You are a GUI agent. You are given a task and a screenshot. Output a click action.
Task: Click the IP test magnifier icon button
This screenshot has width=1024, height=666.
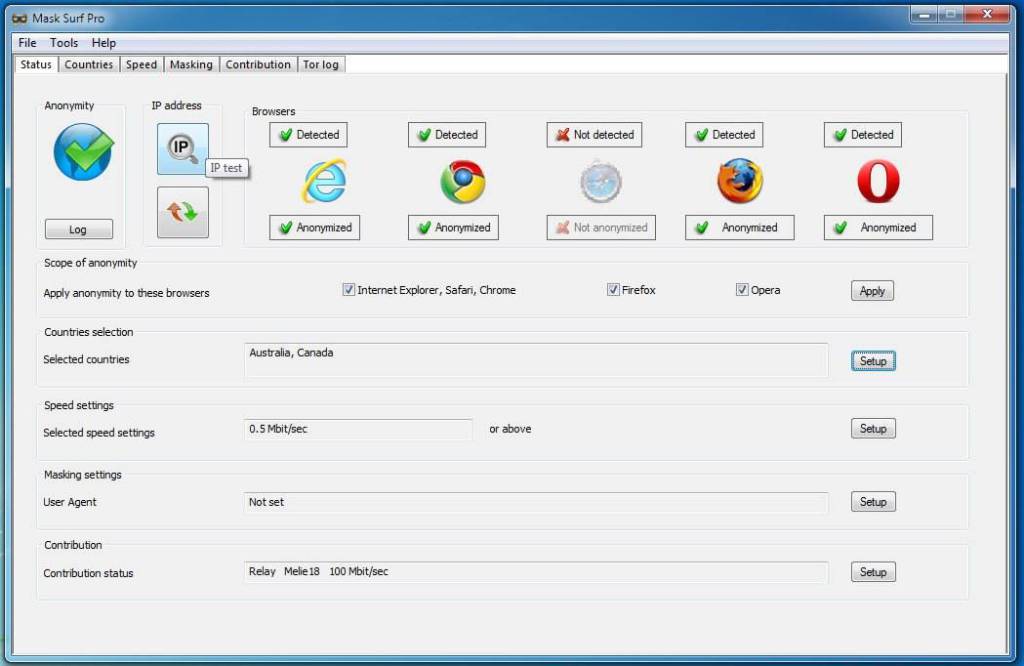coord(183,149)
